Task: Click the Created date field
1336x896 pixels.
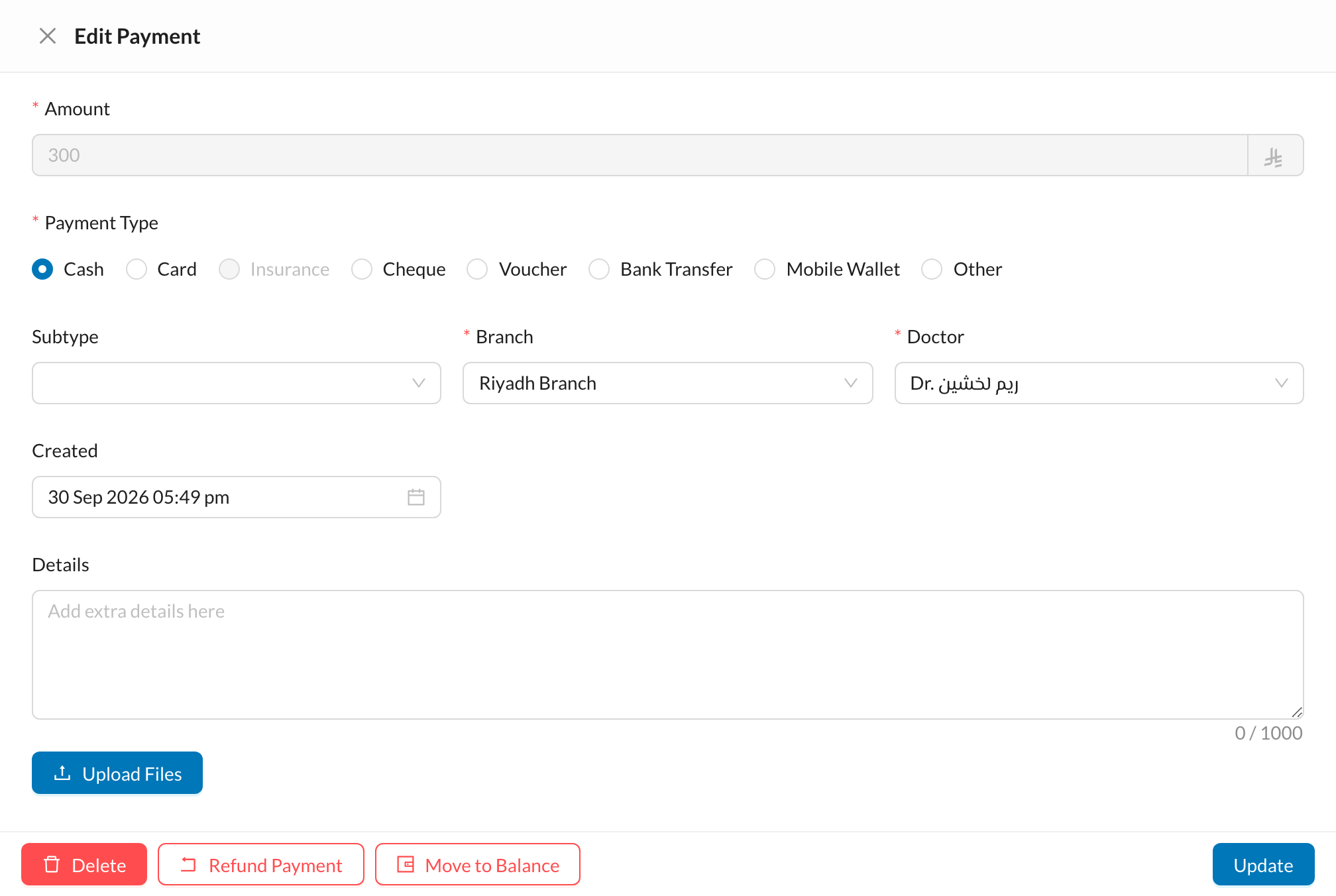Action: tap(237, 497)
